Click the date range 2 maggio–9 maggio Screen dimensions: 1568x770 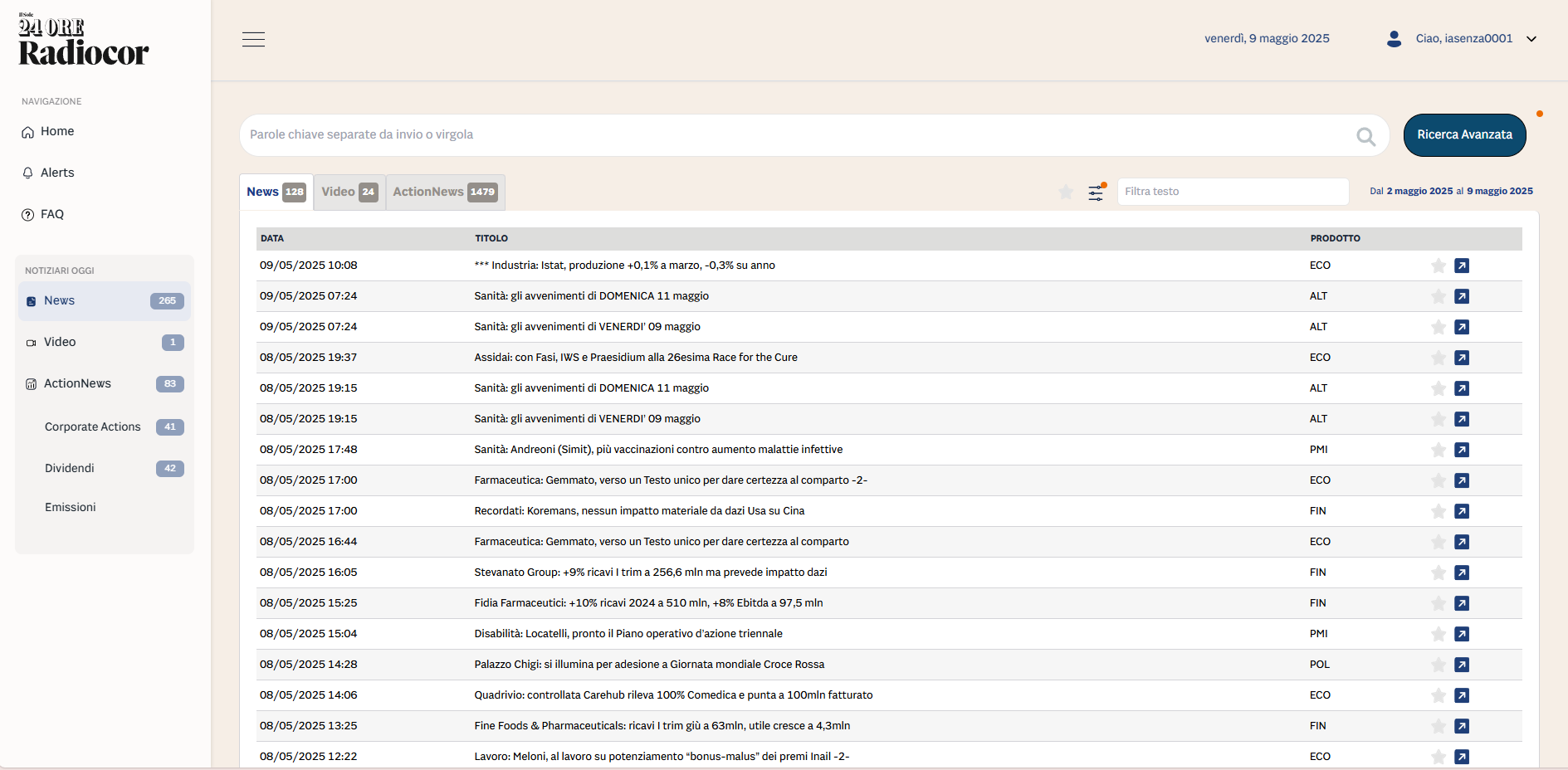tap(1451, 191)
